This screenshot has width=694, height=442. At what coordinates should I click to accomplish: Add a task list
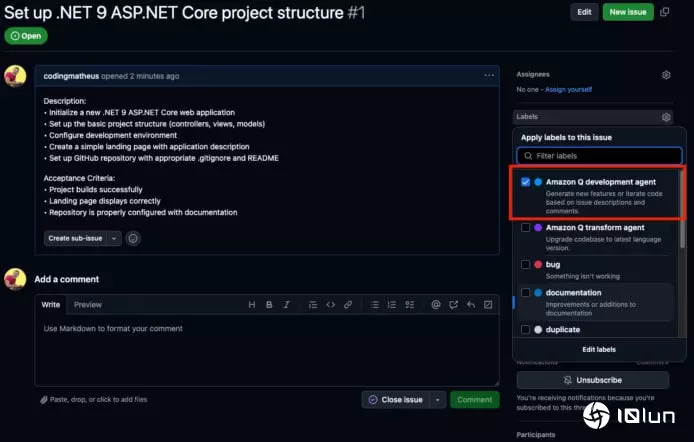[409, 304]
